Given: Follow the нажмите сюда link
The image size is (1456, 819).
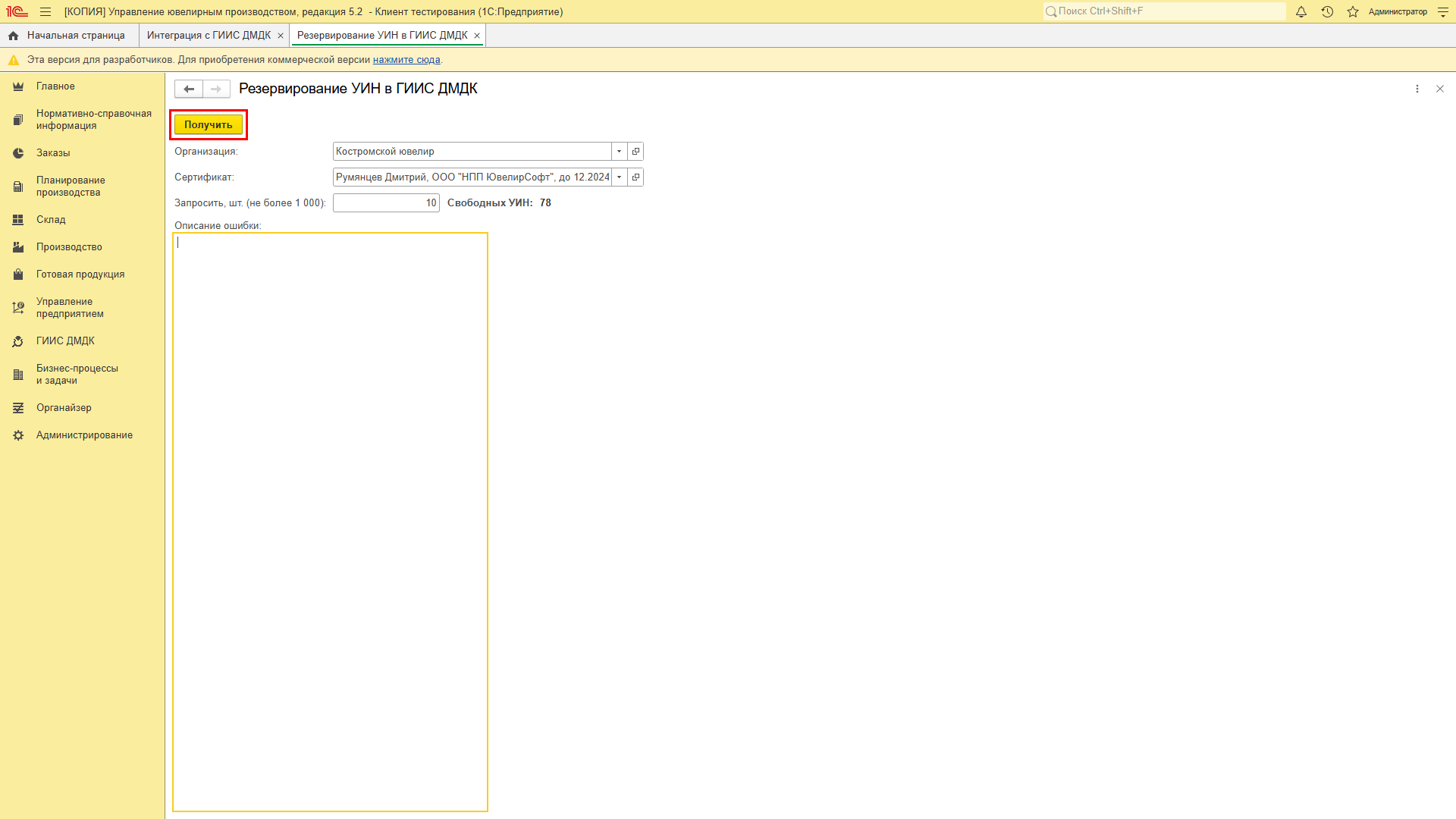Looking at the screenshot, I should [x=406, y=60].
